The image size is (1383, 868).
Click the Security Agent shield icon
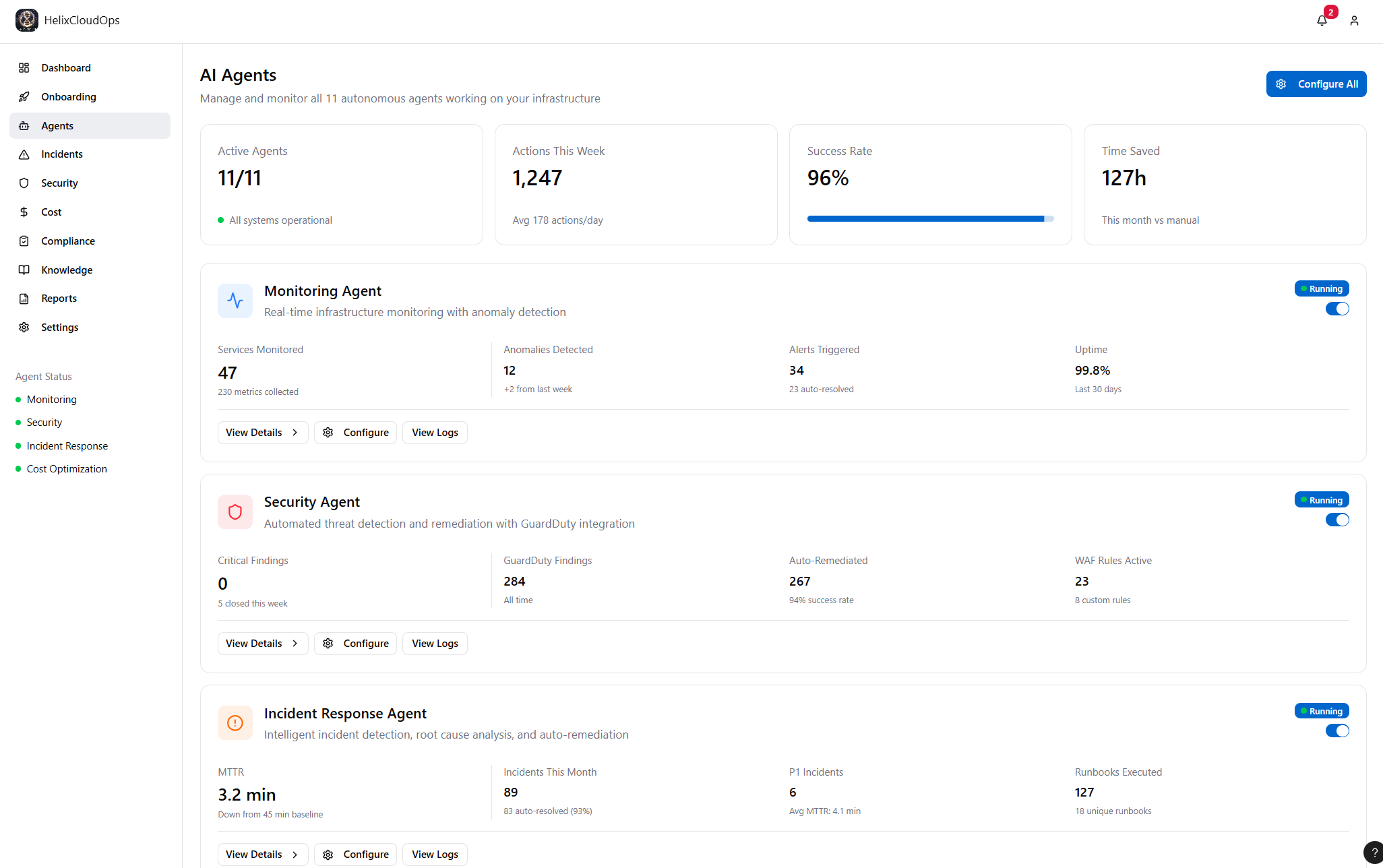pos(235,512)
